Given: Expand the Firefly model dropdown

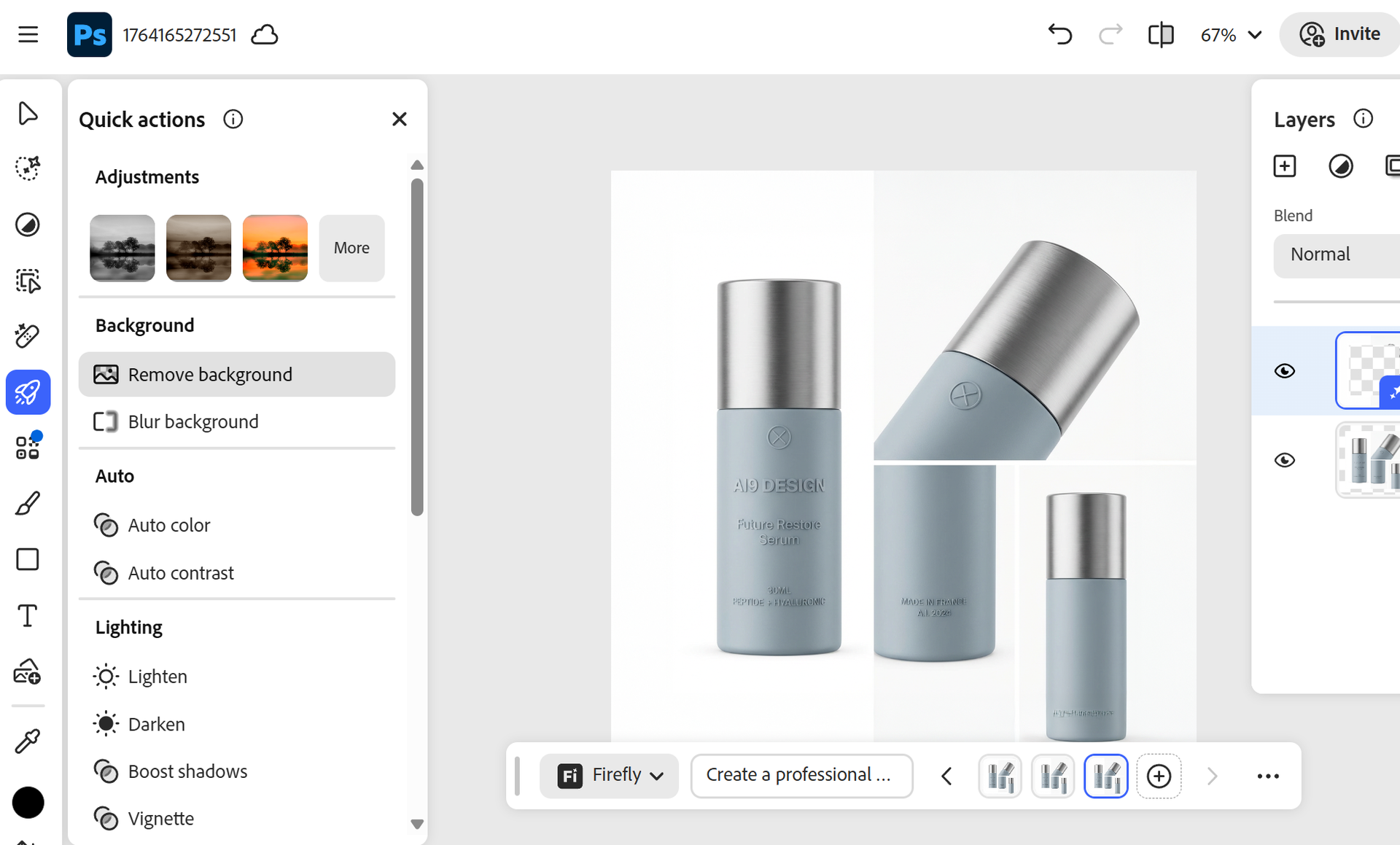Looking at the screenshot, I should [610, 776].
